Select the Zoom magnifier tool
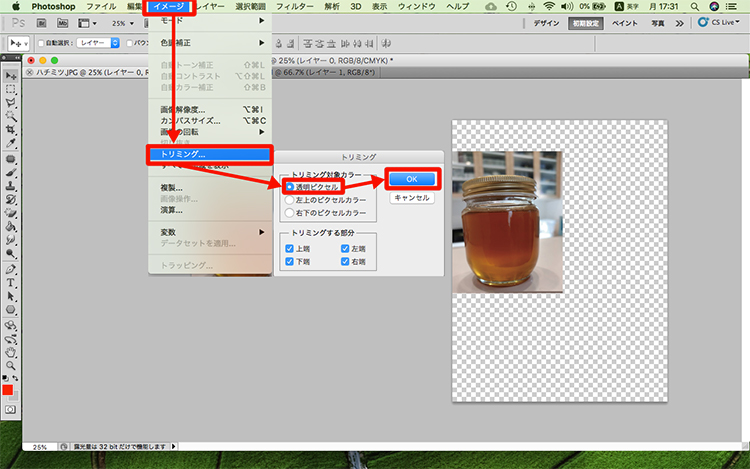750x469 pixels. 11,366
